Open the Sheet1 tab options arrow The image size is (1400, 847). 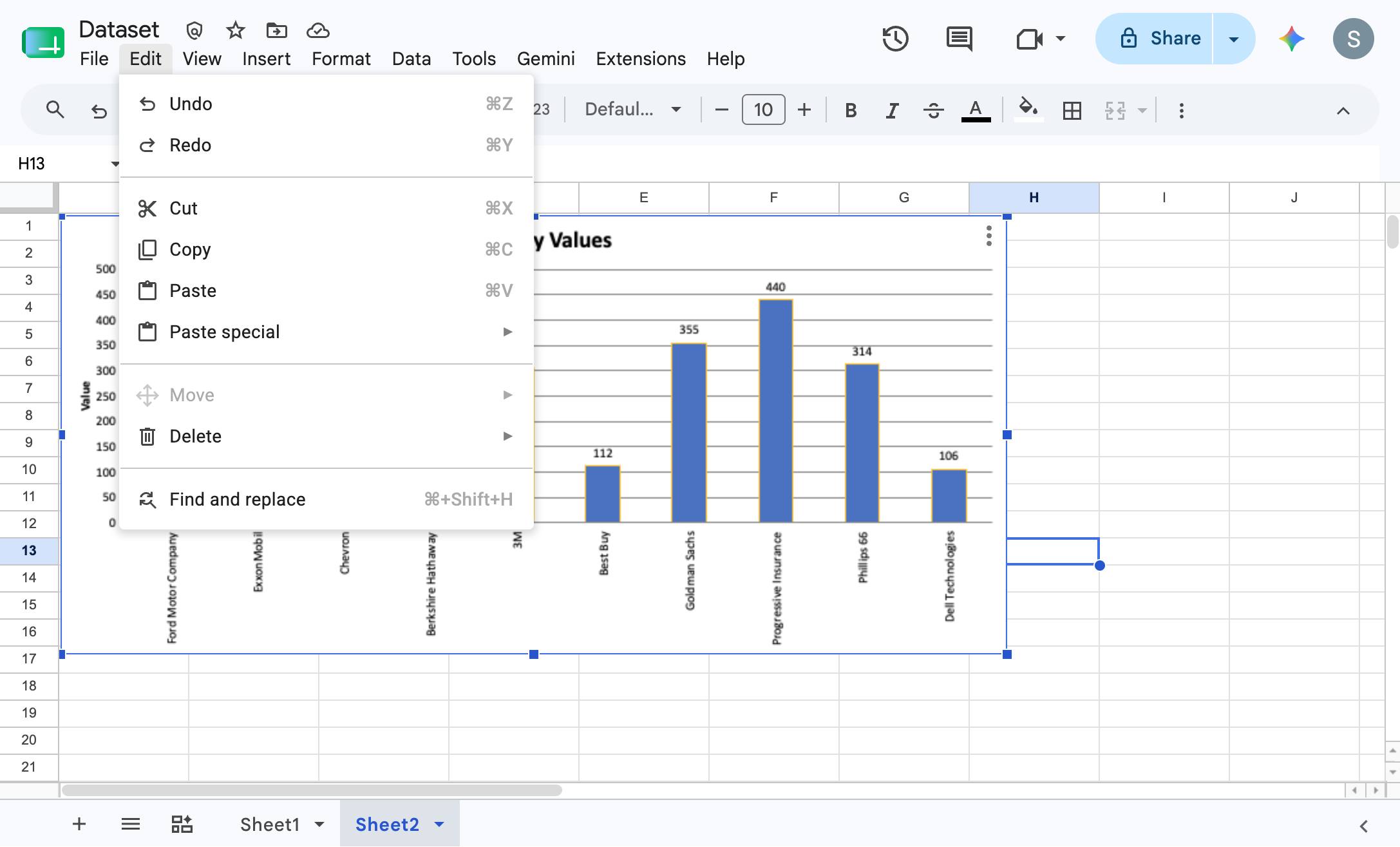319,824
